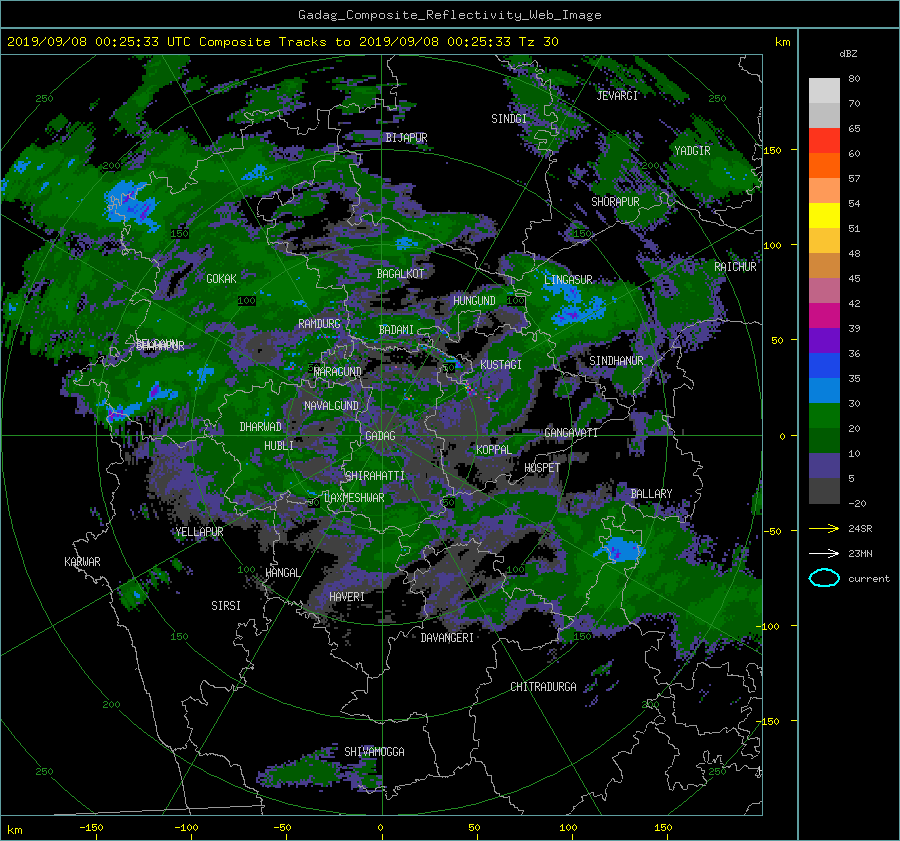Click the dark gray -20 dBZ legend swatch
Image resolution: width=900 pixels, height=841 pixels.
click(x=824, y=491)
